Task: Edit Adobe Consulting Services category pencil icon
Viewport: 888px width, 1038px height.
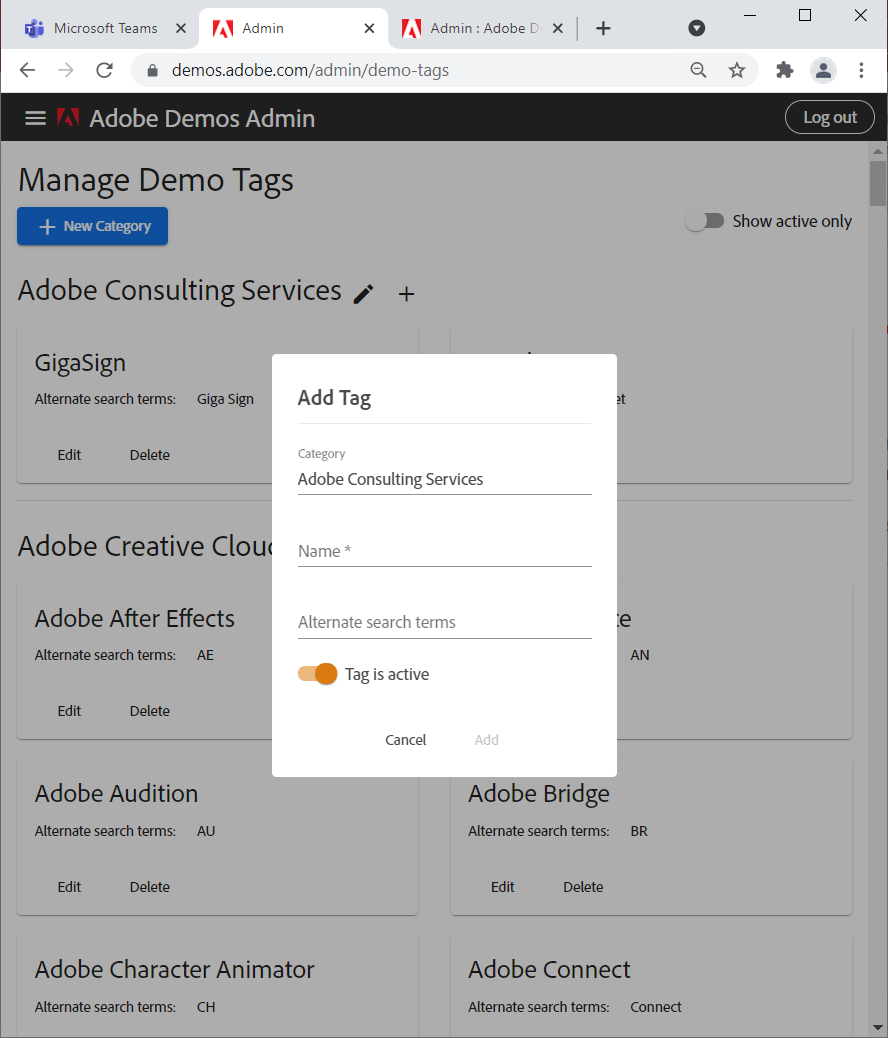Action: pyautogui.click(x=364, y=293)
